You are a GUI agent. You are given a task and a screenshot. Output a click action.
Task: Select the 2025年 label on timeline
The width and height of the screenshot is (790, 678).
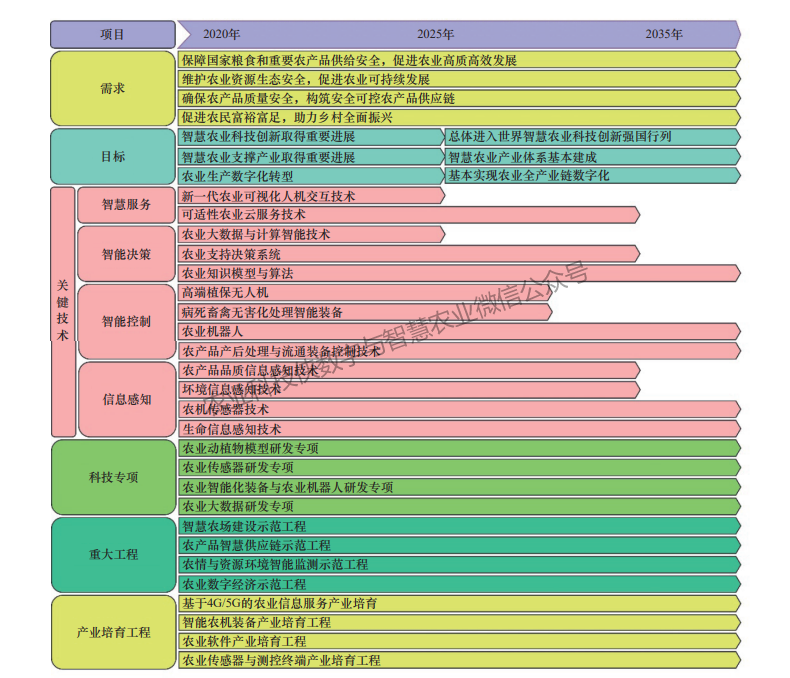[x=435, y=34]
